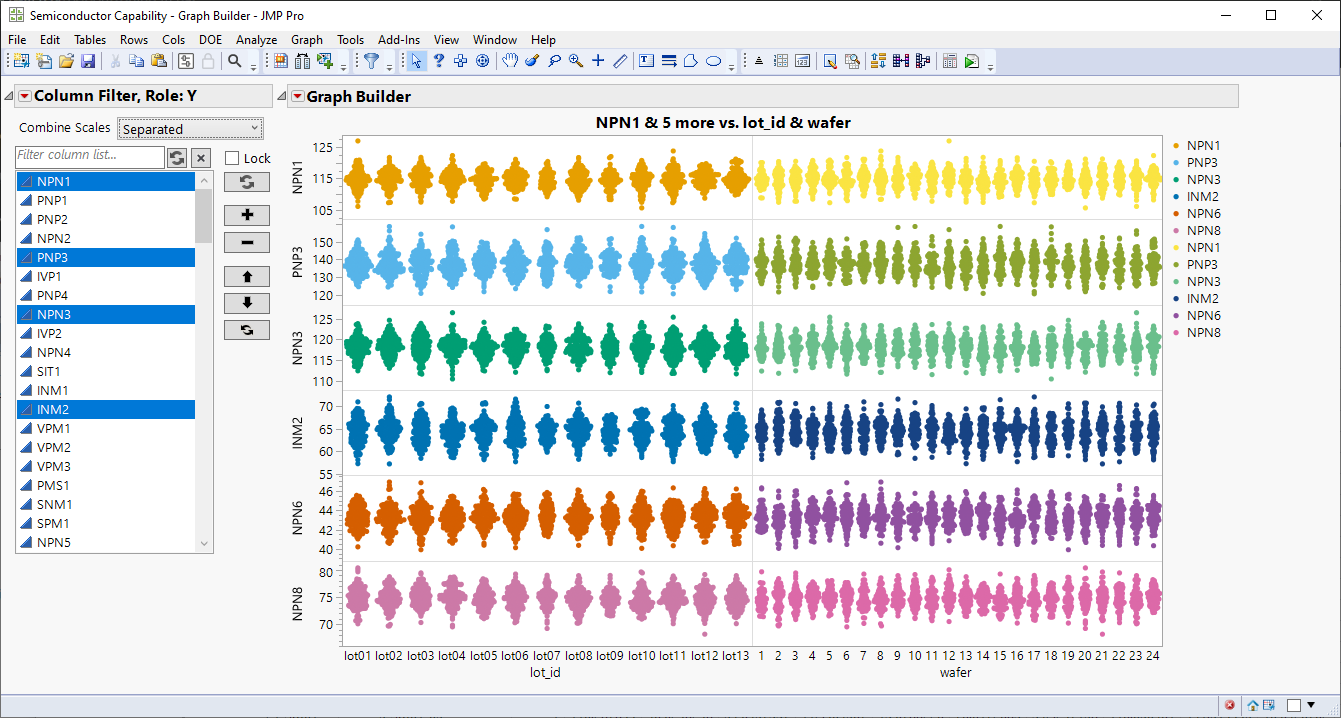Activate the Annotate text tool

(x=646, y=61)
